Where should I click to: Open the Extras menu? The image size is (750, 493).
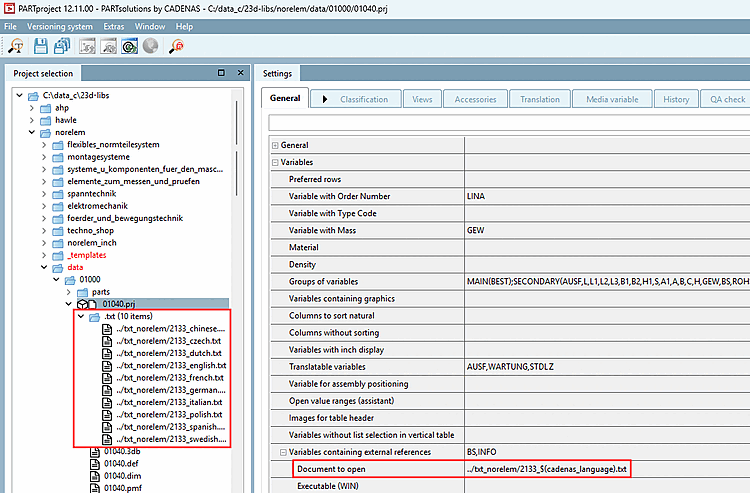click(114, 24)
